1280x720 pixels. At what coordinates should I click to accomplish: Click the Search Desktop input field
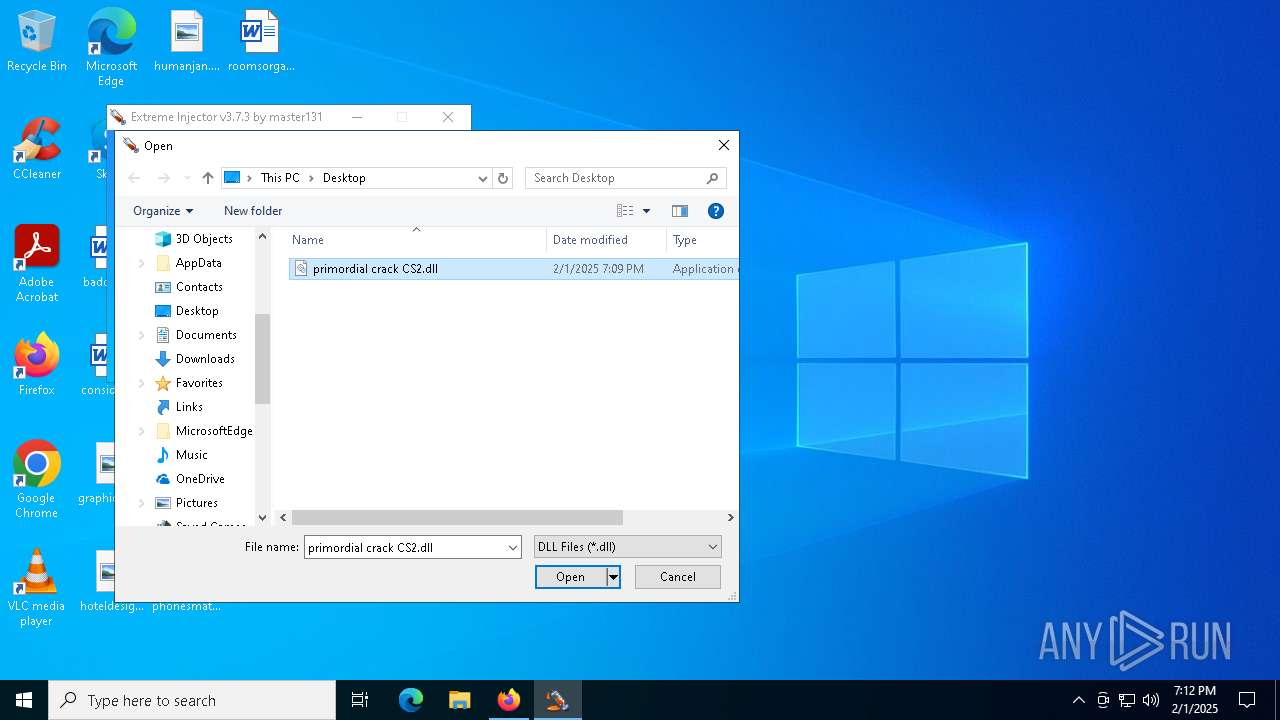615,178
